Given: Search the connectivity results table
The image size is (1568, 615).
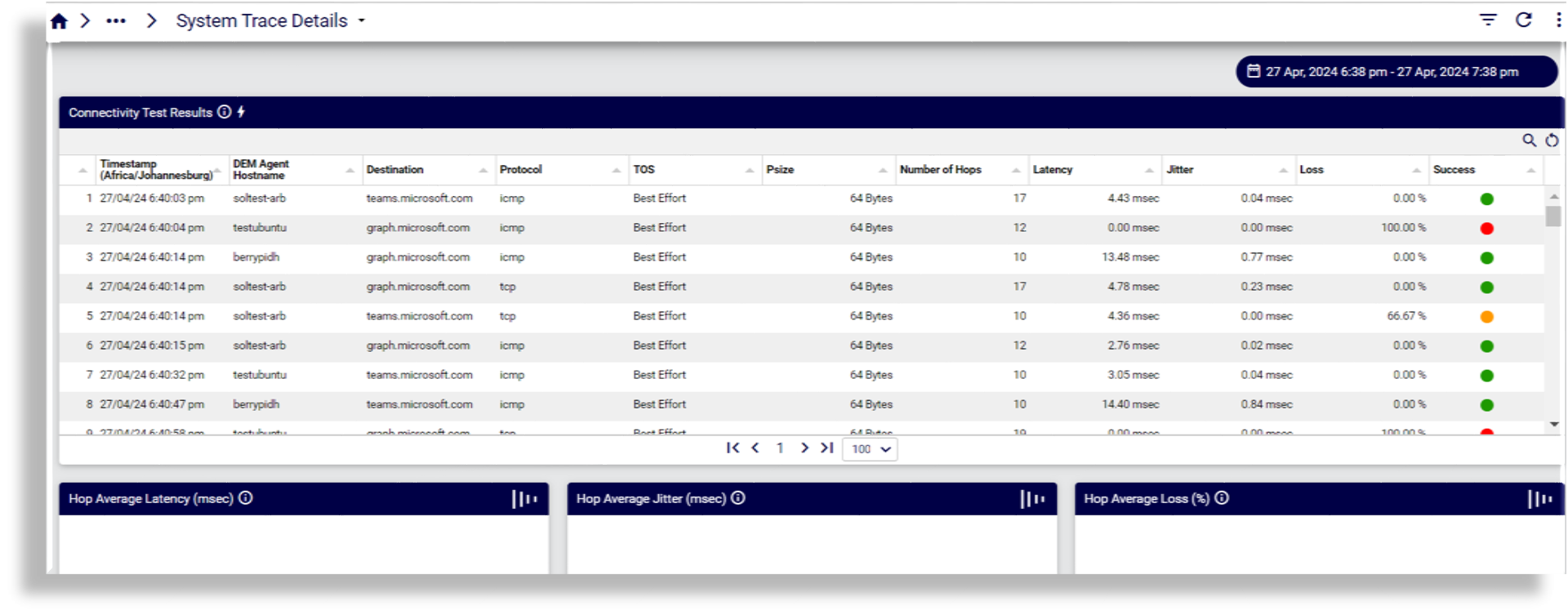Looking at the screenshot, I should pos(1530,140).
